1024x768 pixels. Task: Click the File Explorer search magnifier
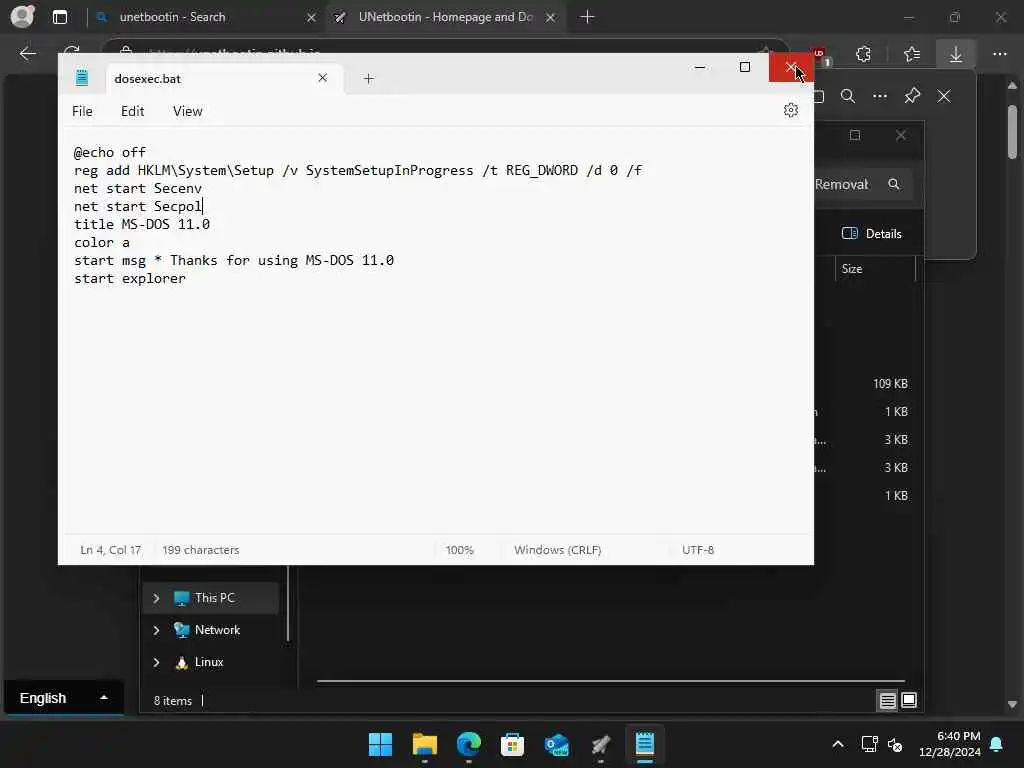(x=893, y=184)
